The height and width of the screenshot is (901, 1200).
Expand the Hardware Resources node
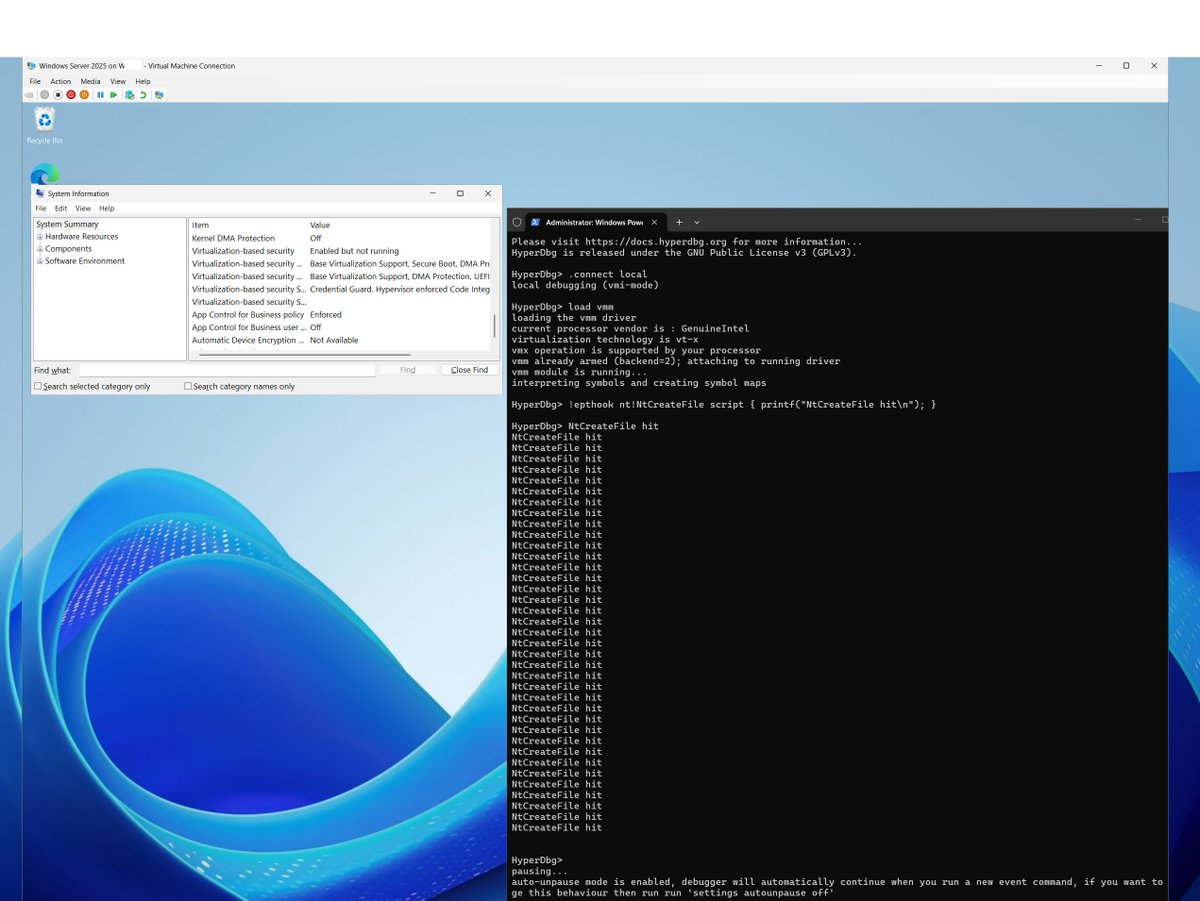point(40,237)
